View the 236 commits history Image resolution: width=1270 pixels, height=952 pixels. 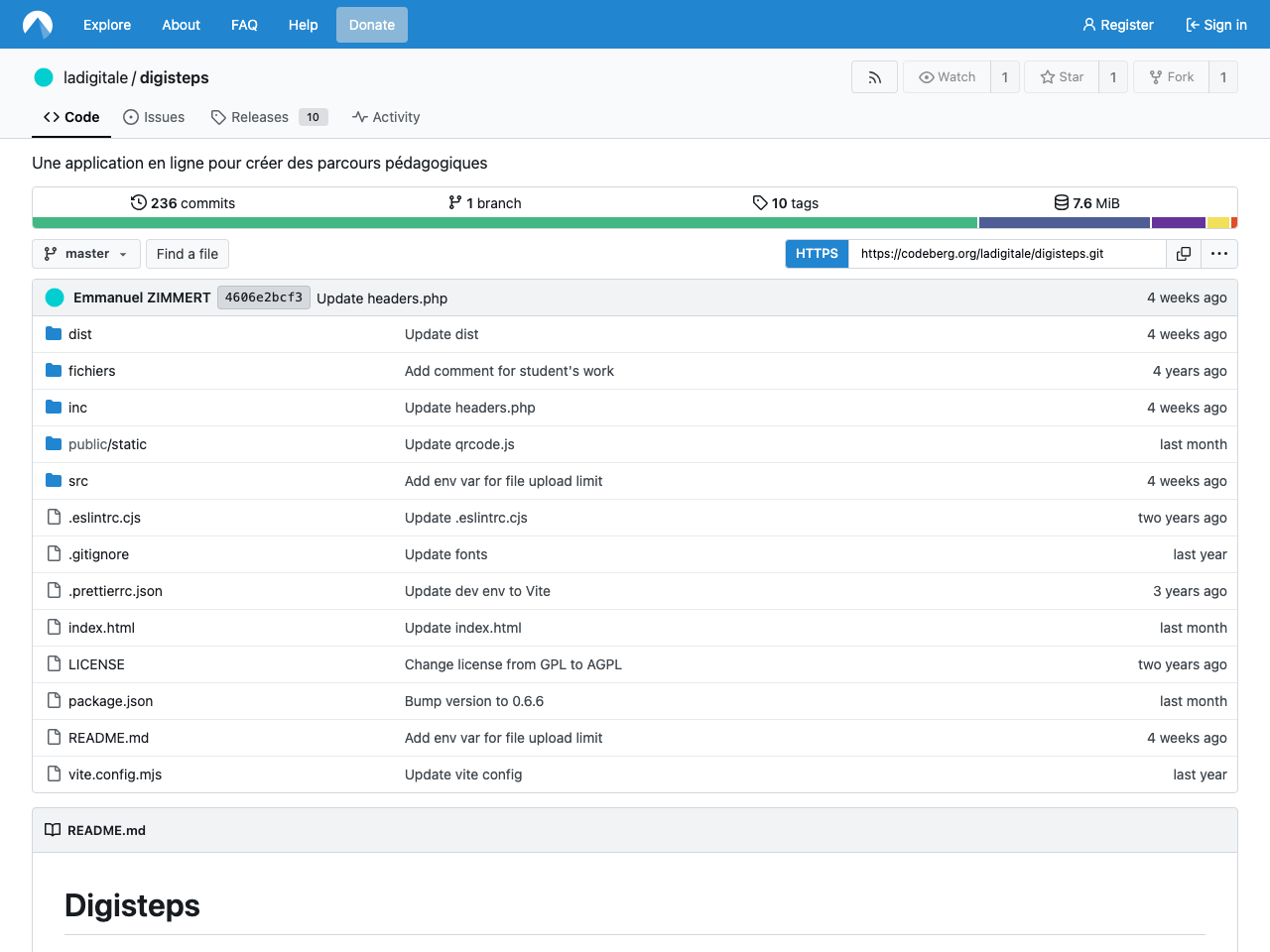183,202
